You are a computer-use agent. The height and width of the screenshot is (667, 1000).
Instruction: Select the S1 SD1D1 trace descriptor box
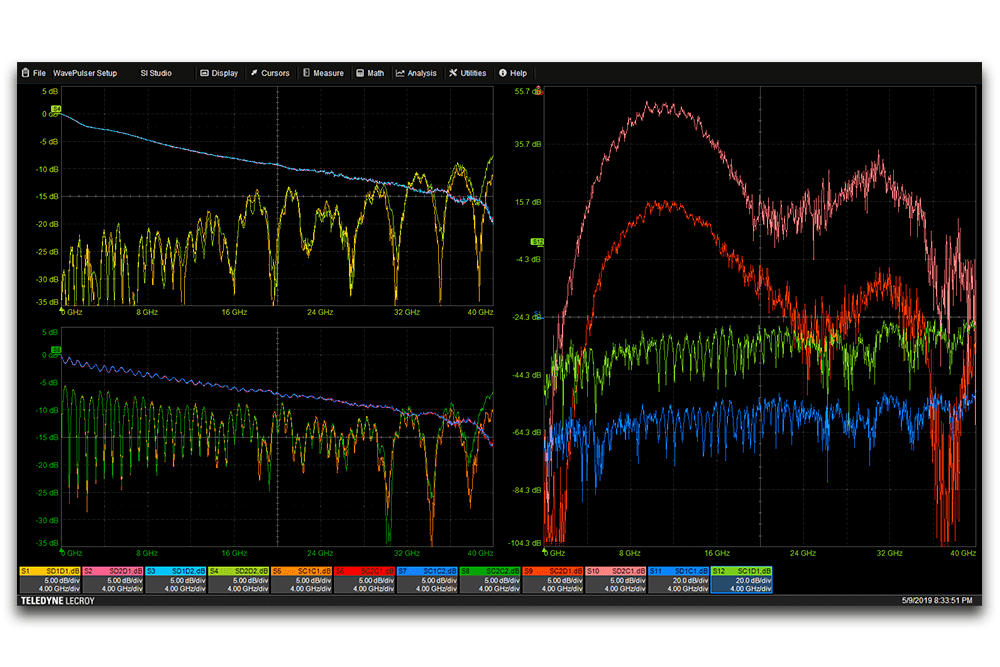(x=50, y=579)
